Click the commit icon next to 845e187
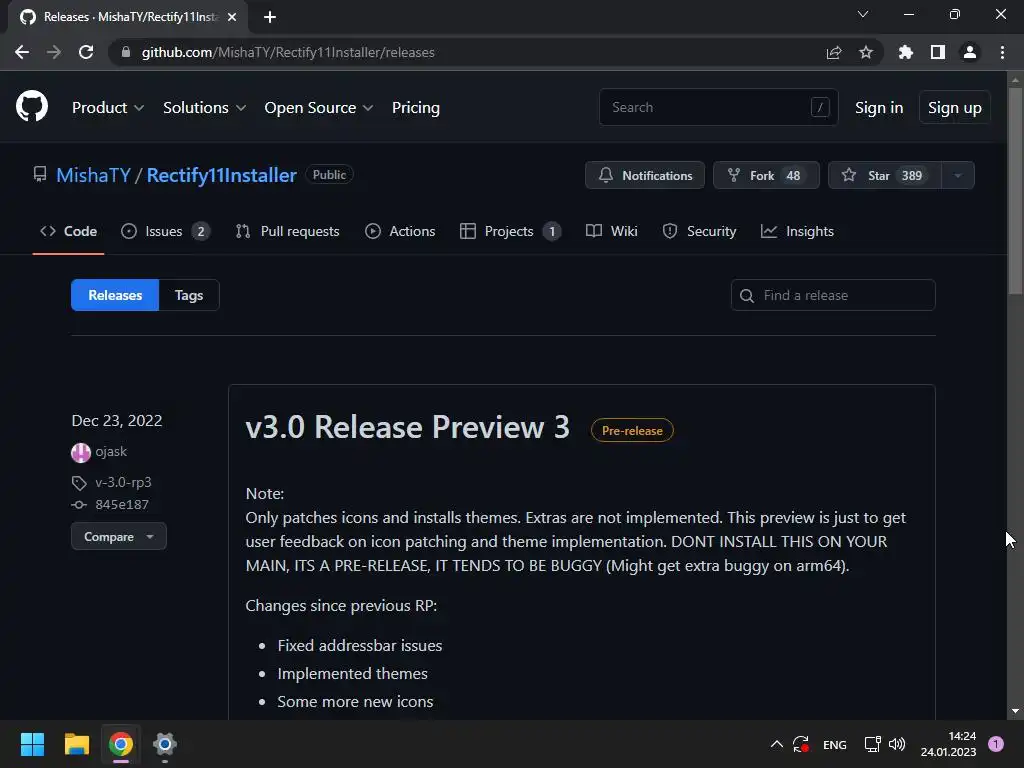The height and width of the screenshot is (768, 1024). pyautogui.click(x=78, y=505)
